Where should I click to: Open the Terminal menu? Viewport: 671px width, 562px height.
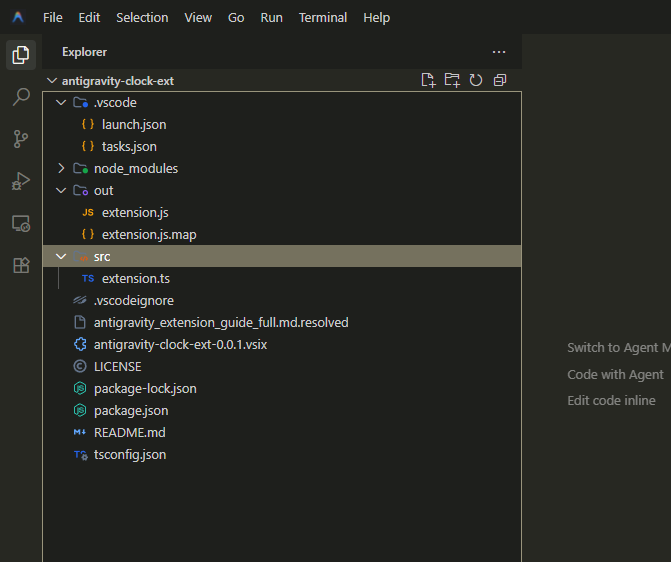pos(323,18)
